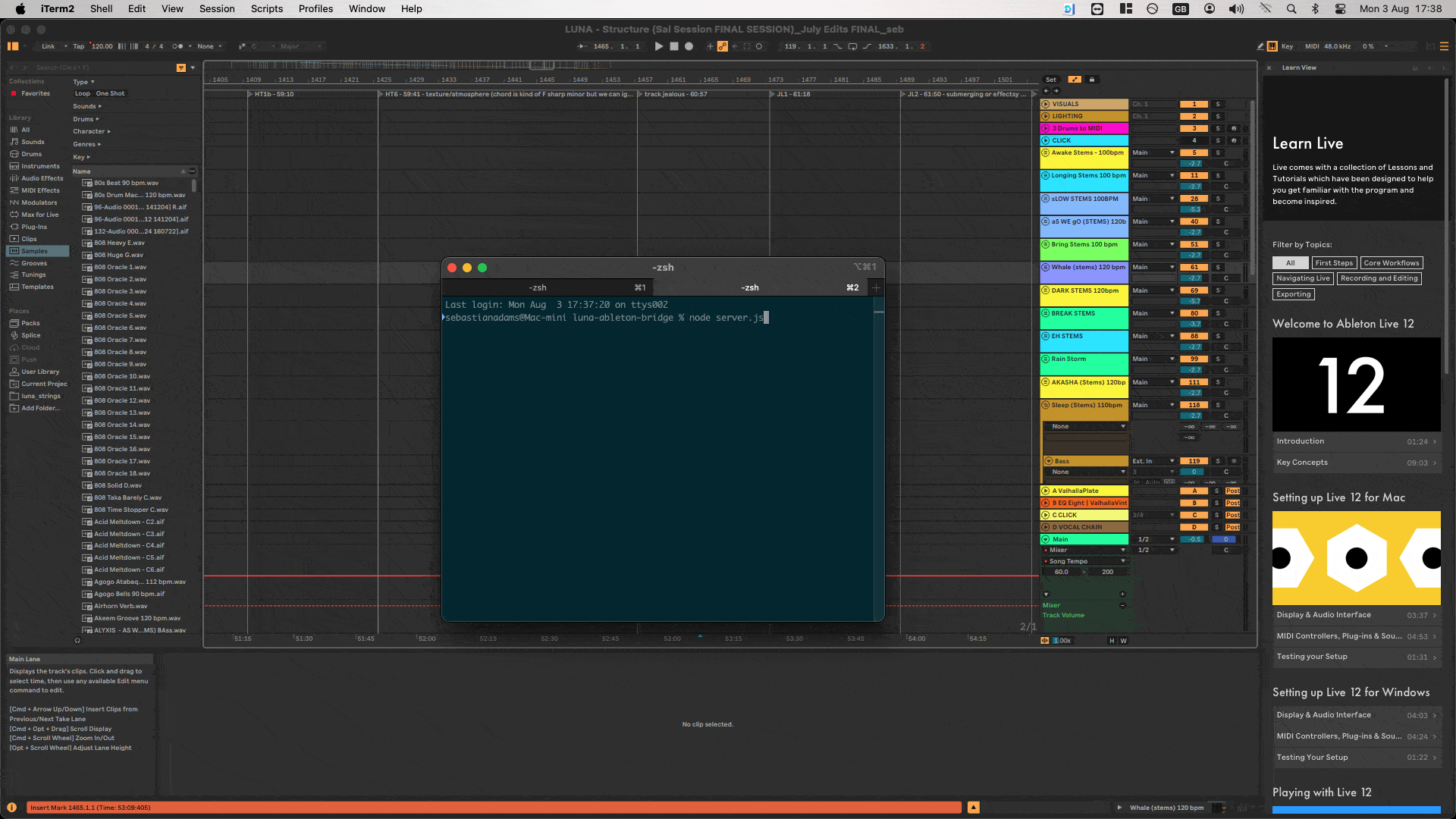
Task: Toggle the browser filter icon
Action: click(x=181, y=68)
